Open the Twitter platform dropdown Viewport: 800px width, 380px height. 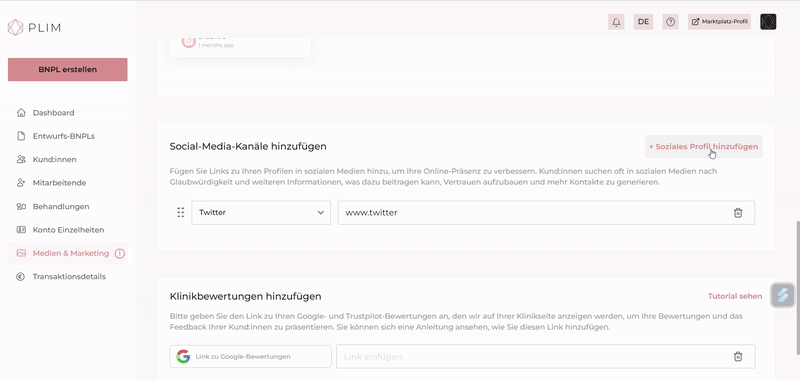click(x=261, y=213)
